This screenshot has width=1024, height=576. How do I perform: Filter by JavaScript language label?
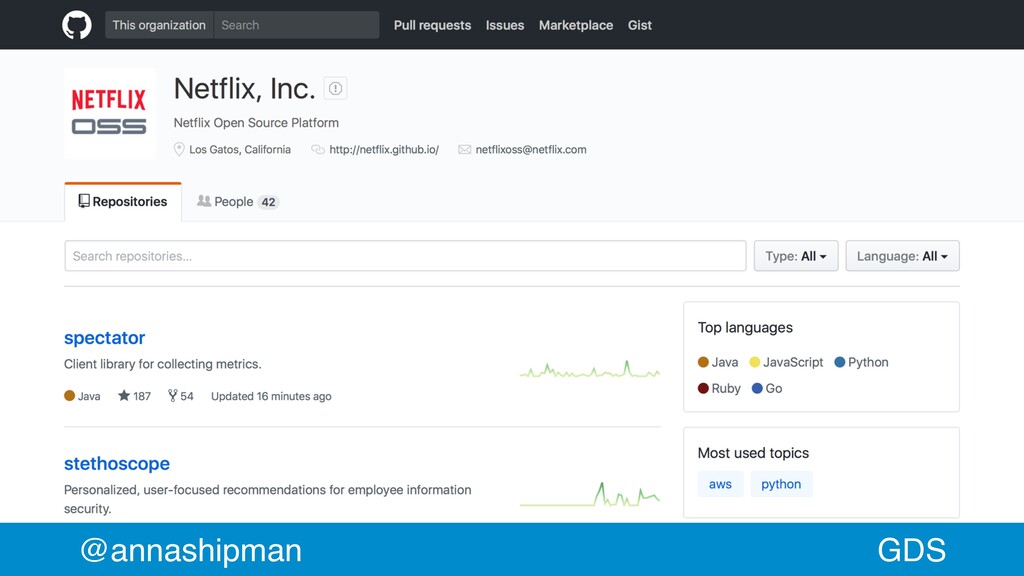[793, 362]
